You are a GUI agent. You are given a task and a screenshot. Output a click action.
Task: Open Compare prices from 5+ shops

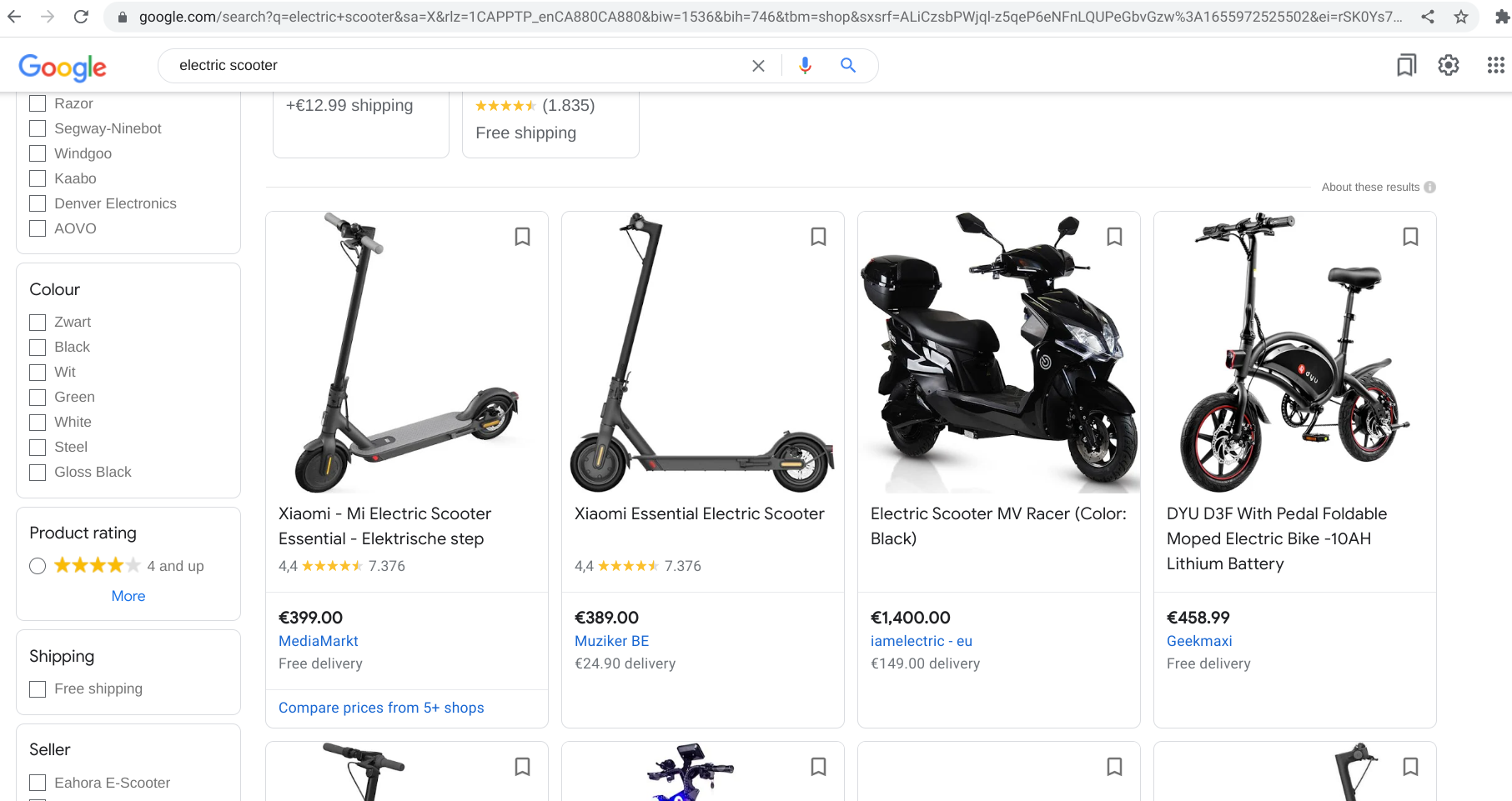pos(381,708)
